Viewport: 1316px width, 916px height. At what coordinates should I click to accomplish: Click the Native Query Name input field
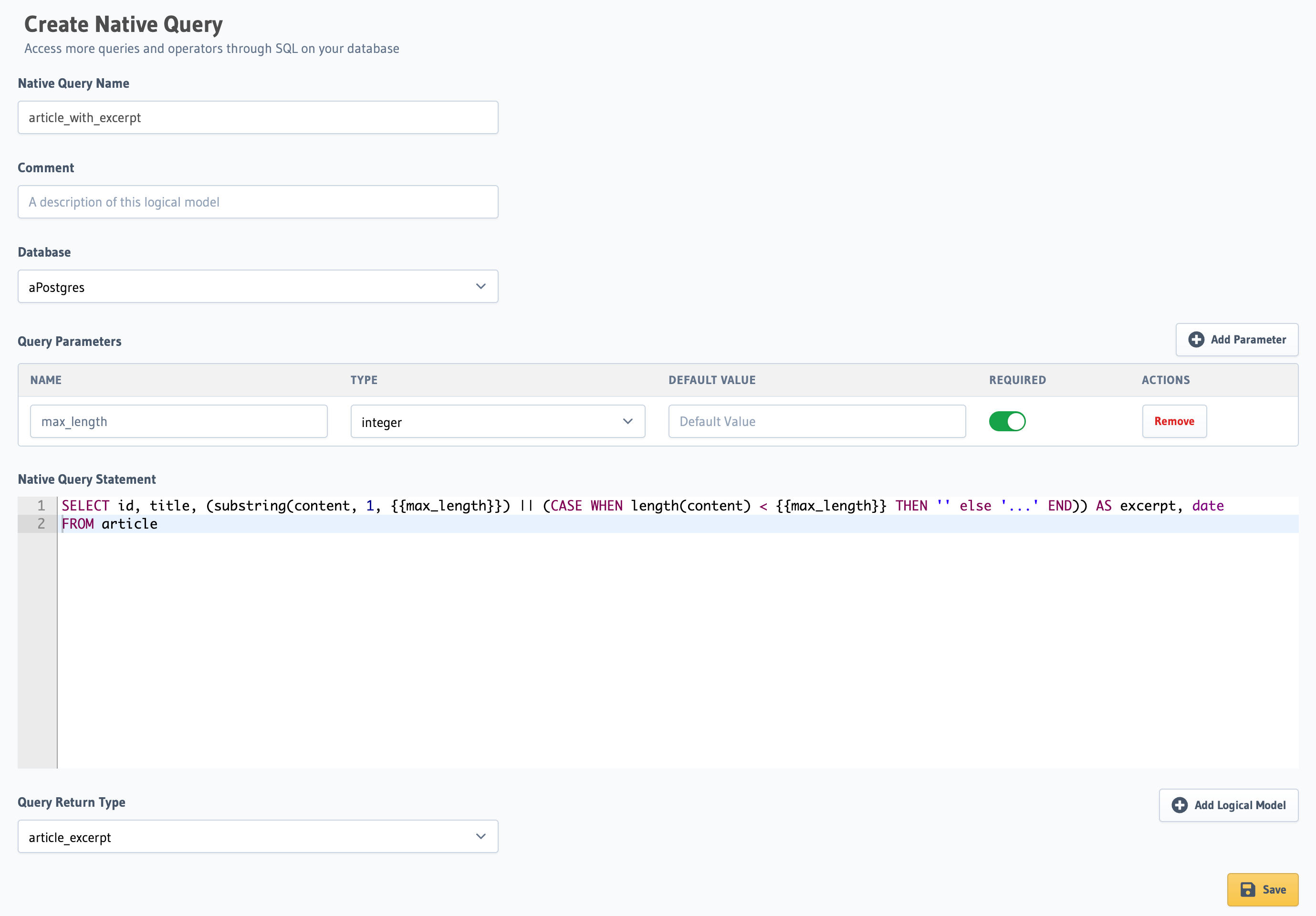(258, 117)
